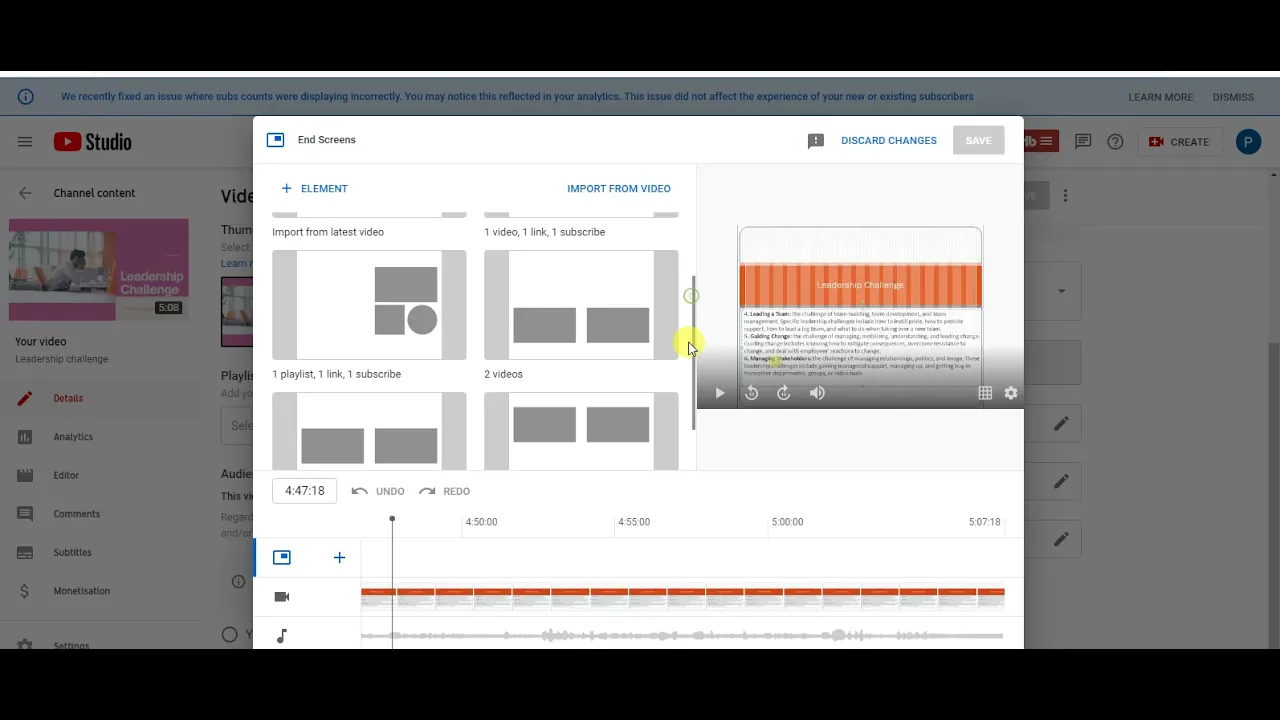Play the end screen preview video
This screenshot has width=1280, height=720.
click(719, 393)
